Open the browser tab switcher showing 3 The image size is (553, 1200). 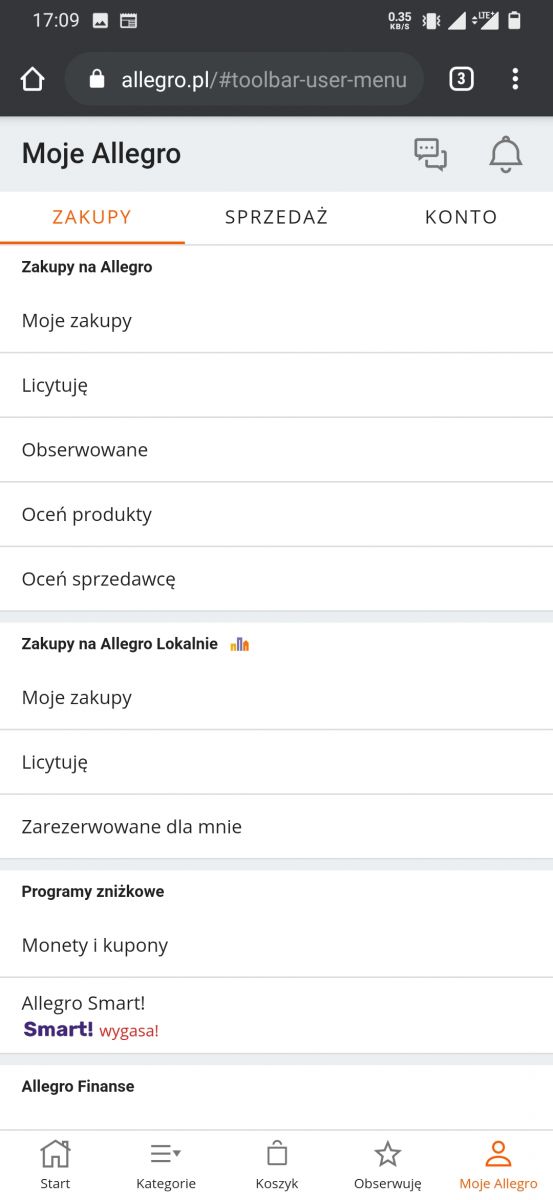click(461, 79)
